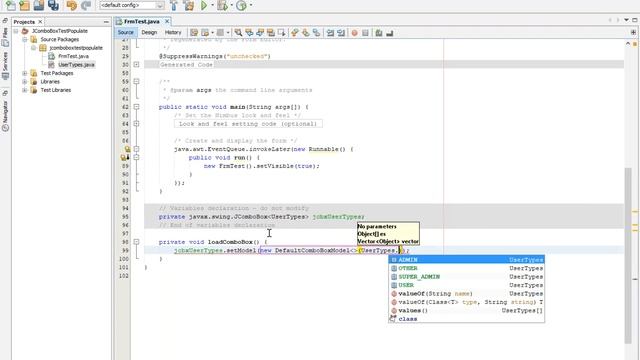Click the Stop Macro Recording icon
The image size is (640, 360).
tap(365, 33)
